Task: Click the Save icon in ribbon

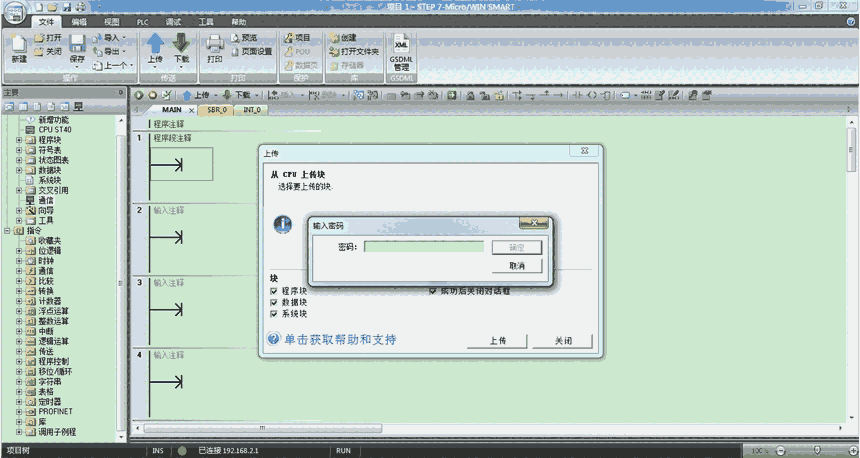Action: pos(77,44)
